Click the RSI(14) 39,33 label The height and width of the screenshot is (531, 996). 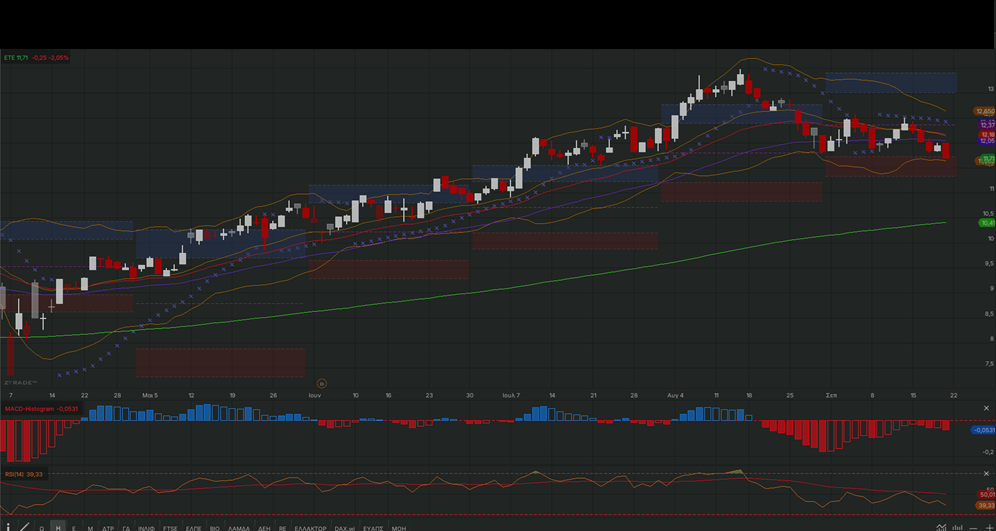click(24, 474)
